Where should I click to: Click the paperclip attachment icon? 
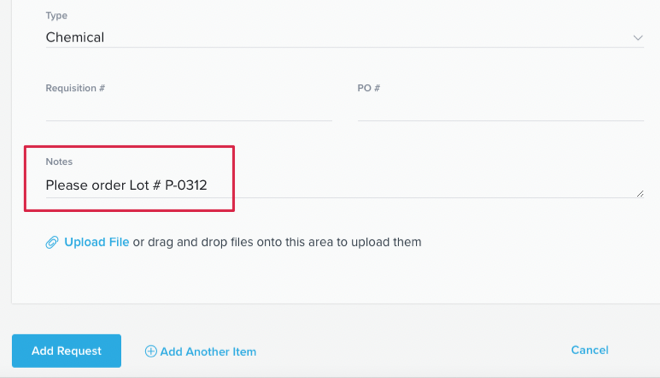pyautogui.click(x=52, y=242)
